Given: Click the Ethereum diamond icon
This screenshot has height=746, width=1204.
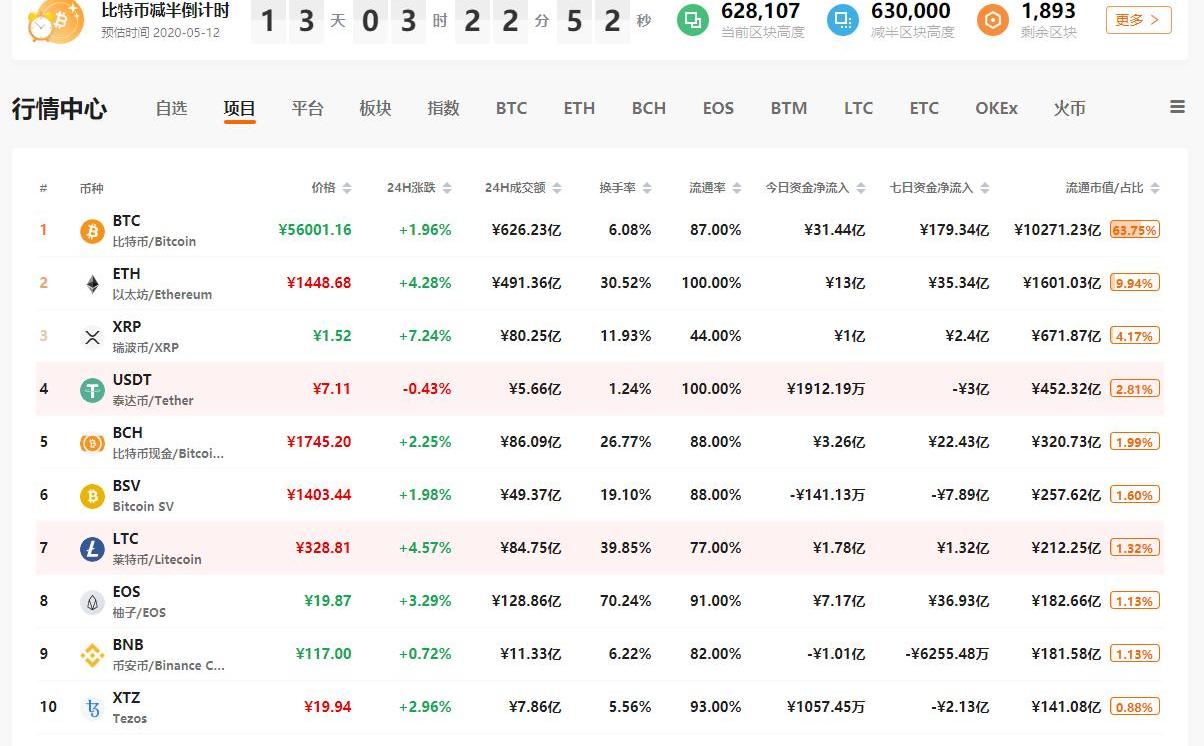Looking at the screenshot, I should click(x=92, y=284).
